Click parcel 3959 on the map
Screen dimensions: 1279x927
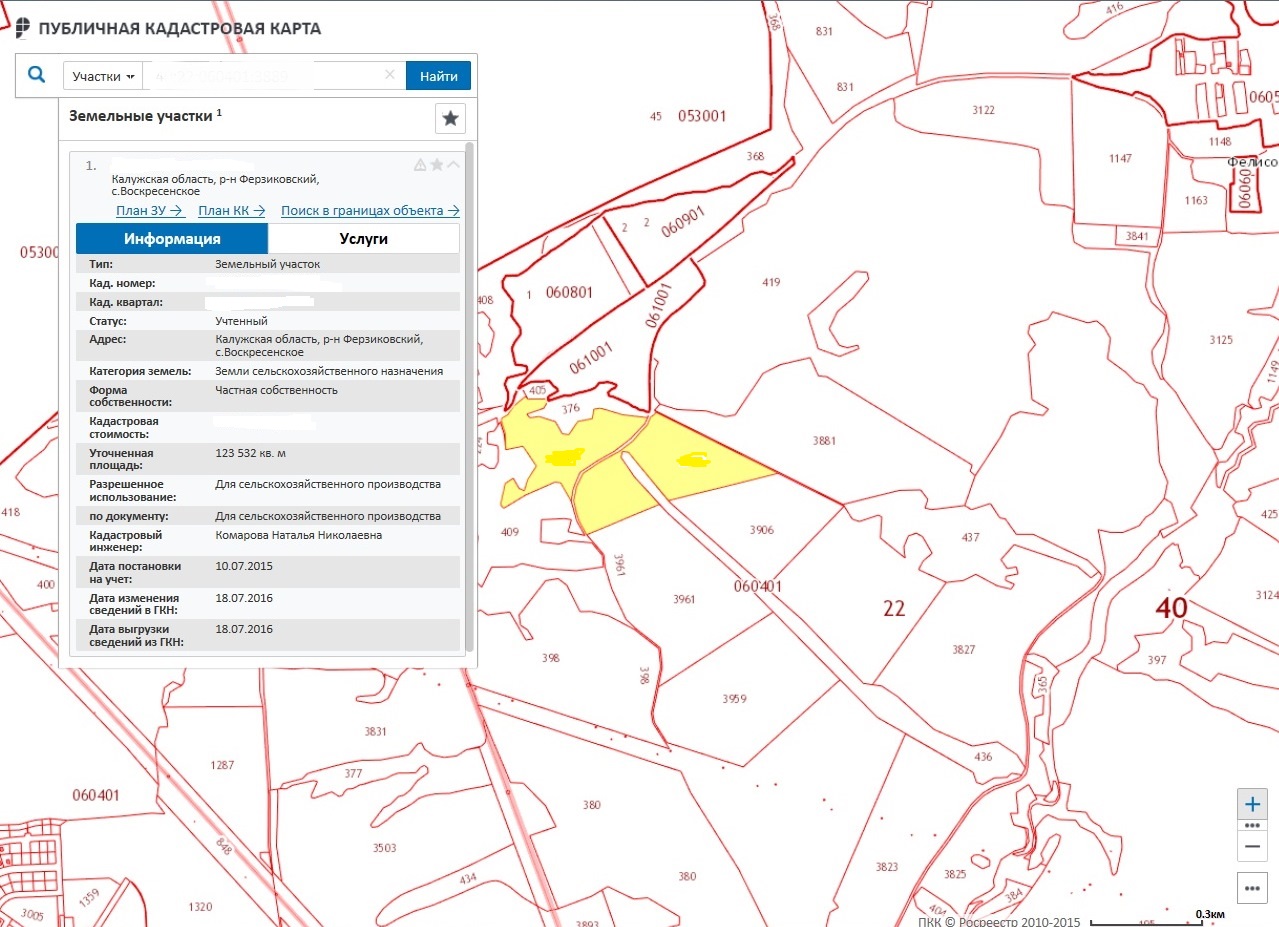pos(734,699)
